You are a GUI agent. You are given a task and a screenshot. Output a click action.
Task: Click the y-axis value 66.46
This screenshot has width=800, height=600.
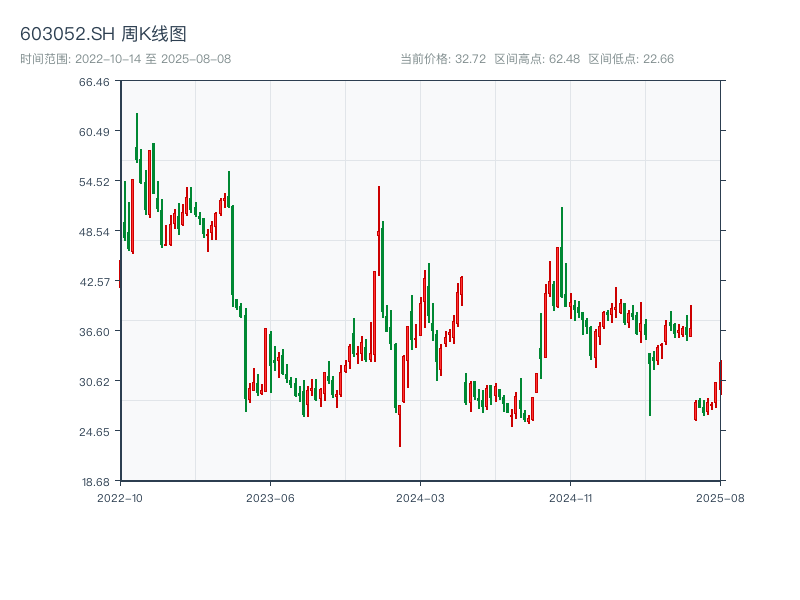tap(94, 82)
